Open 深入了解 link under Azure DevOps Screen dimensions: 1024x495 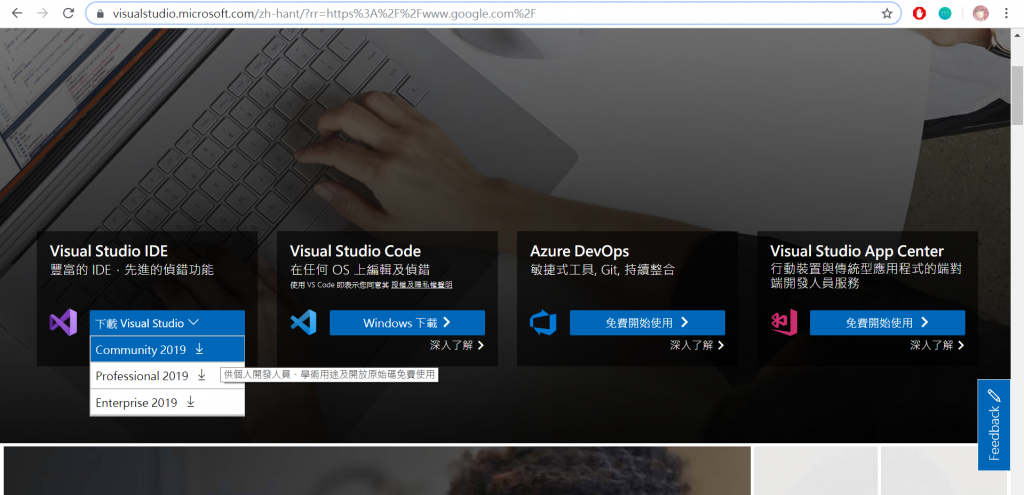click(x=697, y=345)
